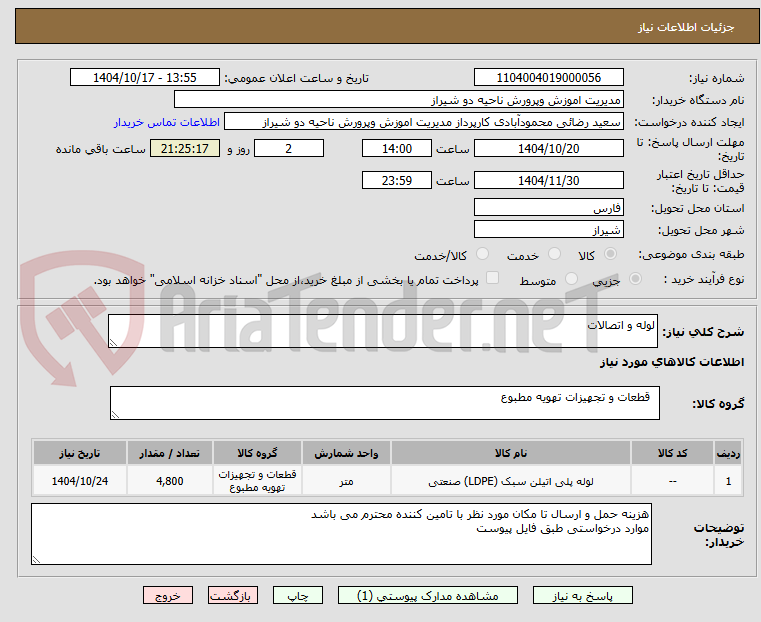
Task: Open 'اطلاعات تماس خریدار' link
Action: 167,122
